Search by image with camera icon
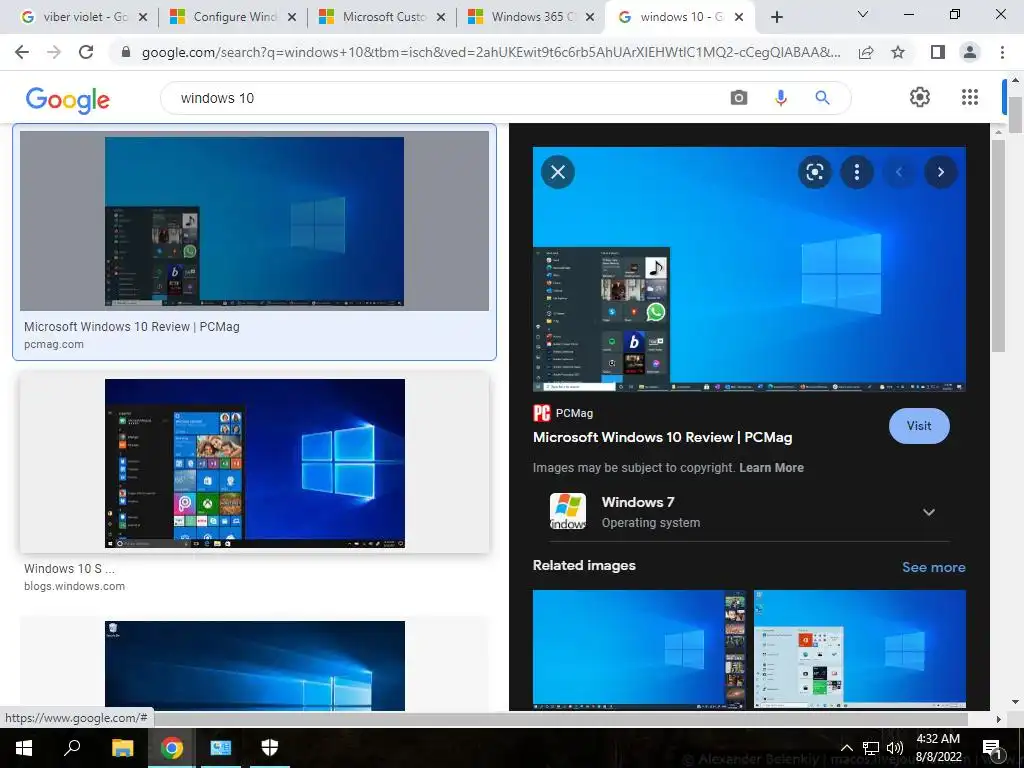Viewport: 1024px width, 768px height. click(739, 98)
